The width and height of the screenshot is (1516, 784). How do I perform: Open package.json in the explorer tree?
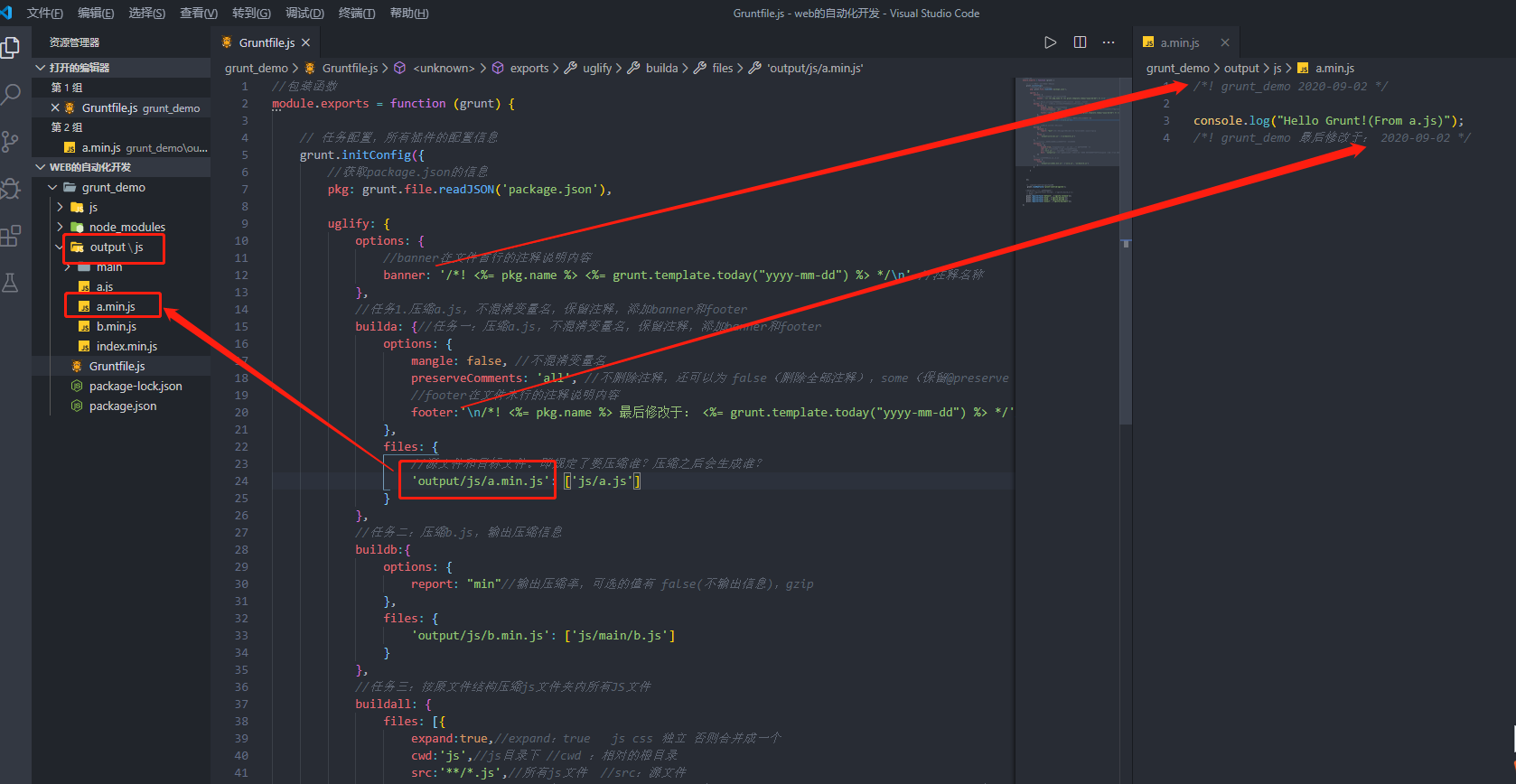point(121,406)
